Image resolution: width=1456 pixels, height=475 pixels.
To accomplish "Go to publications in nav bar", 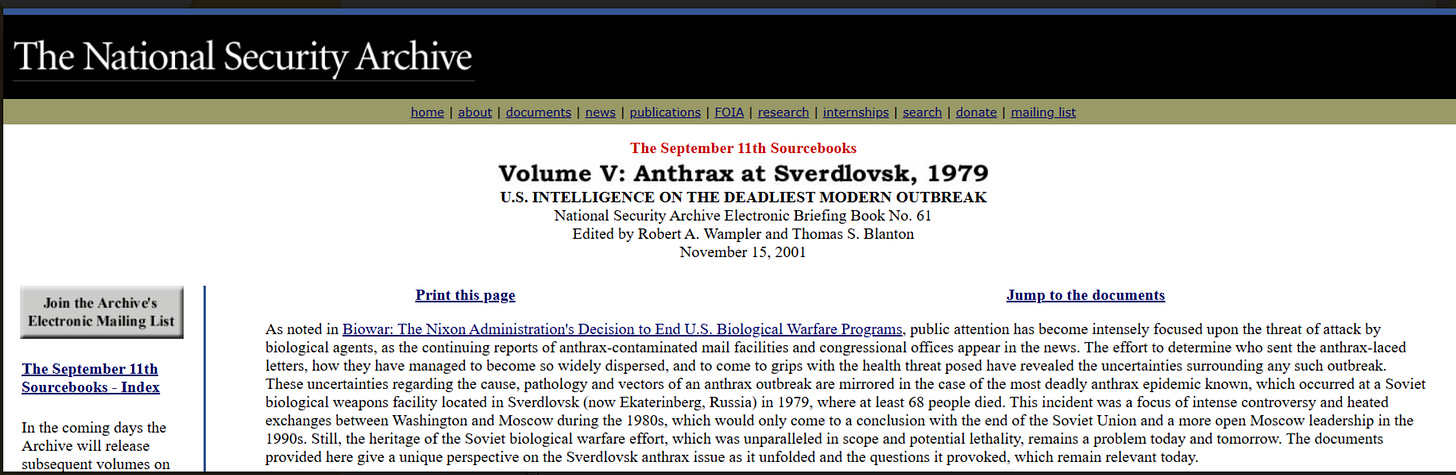I will (665, 112).
